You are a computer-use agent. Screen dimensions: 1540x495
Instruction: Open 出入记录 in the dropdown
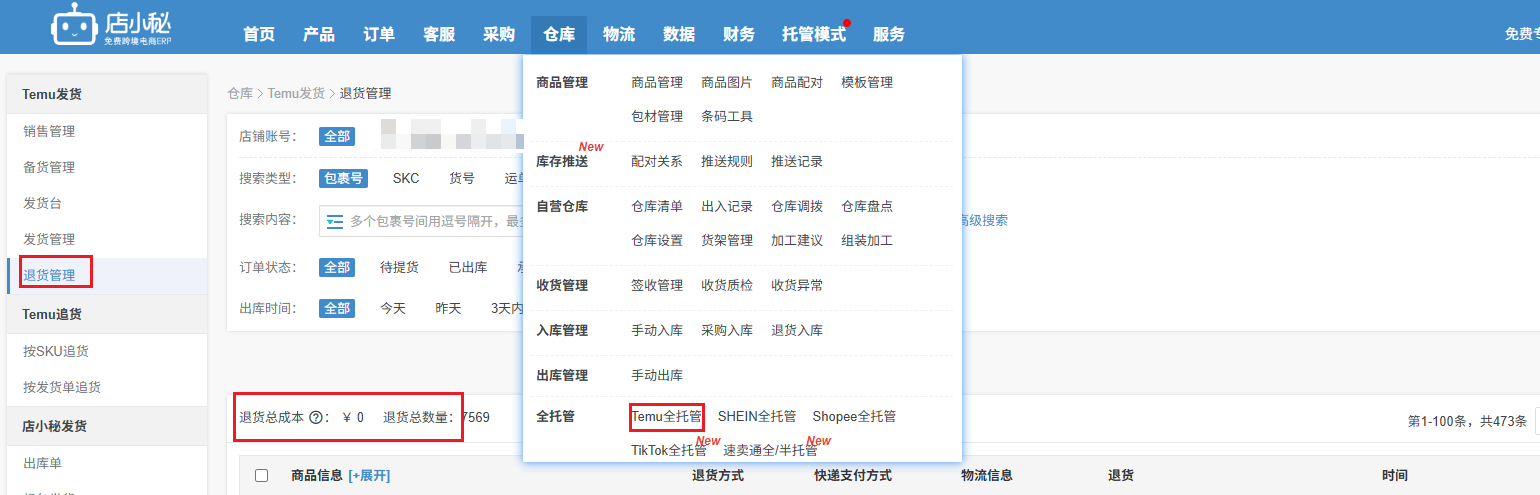pos(727,206)
